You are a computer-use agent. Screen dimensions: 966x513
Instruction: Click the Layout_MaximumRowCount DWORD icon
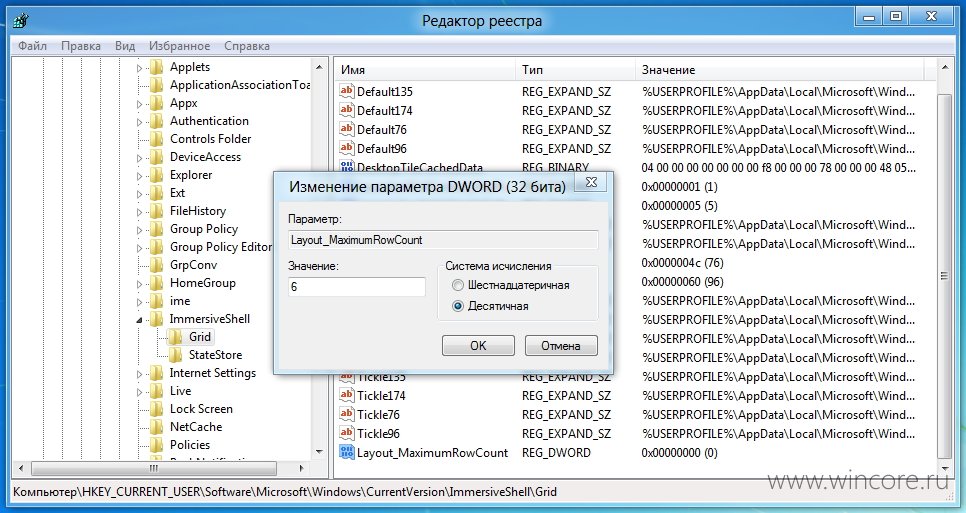pos(346,453)
